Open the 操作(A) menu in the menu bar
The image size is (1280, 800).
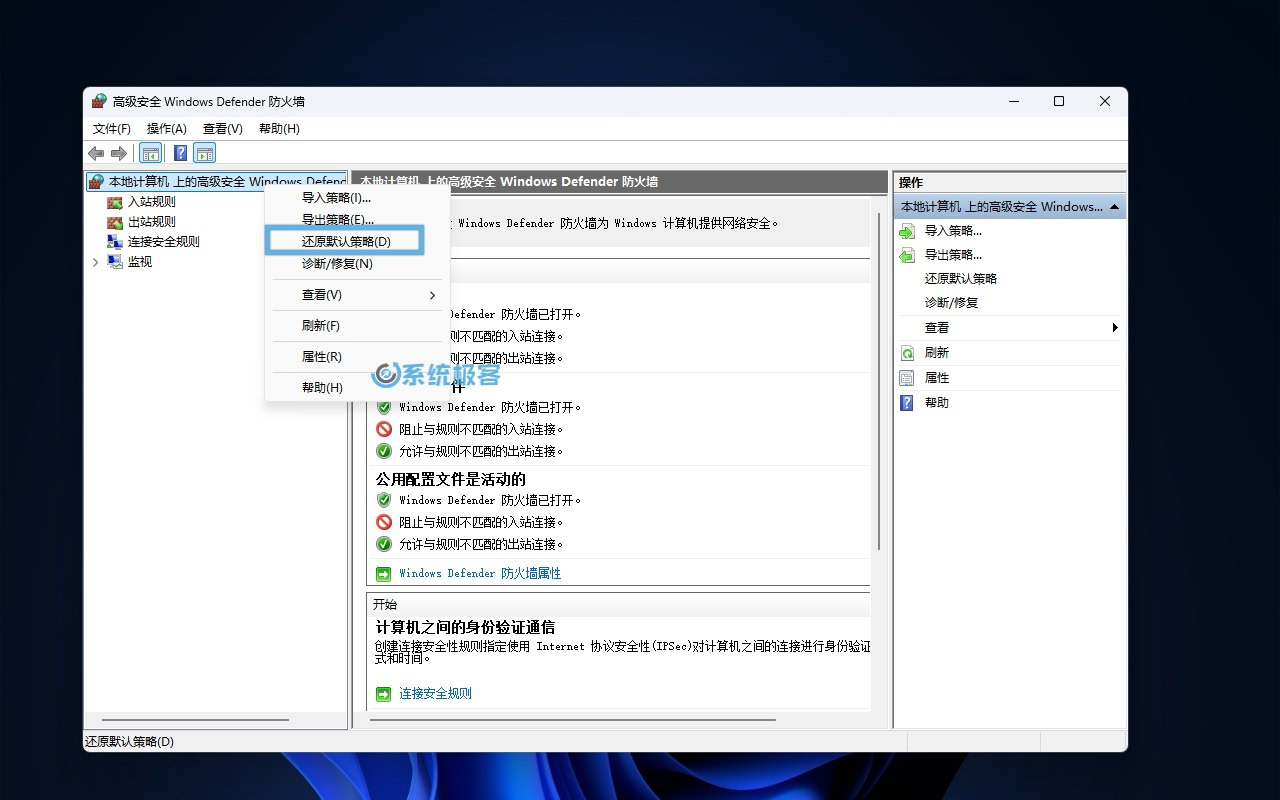point(166,128)
